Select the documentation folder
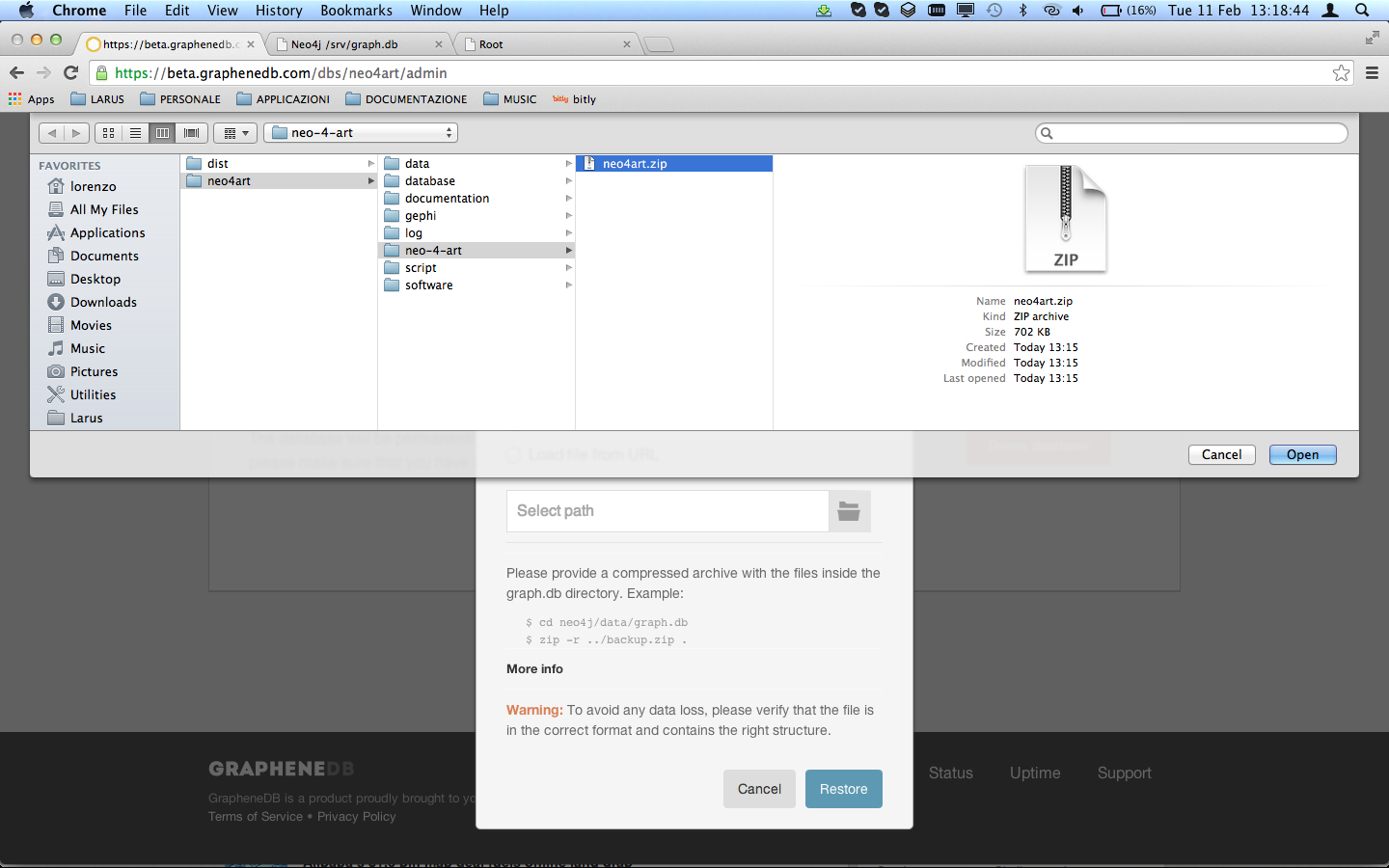 [477, 199]
